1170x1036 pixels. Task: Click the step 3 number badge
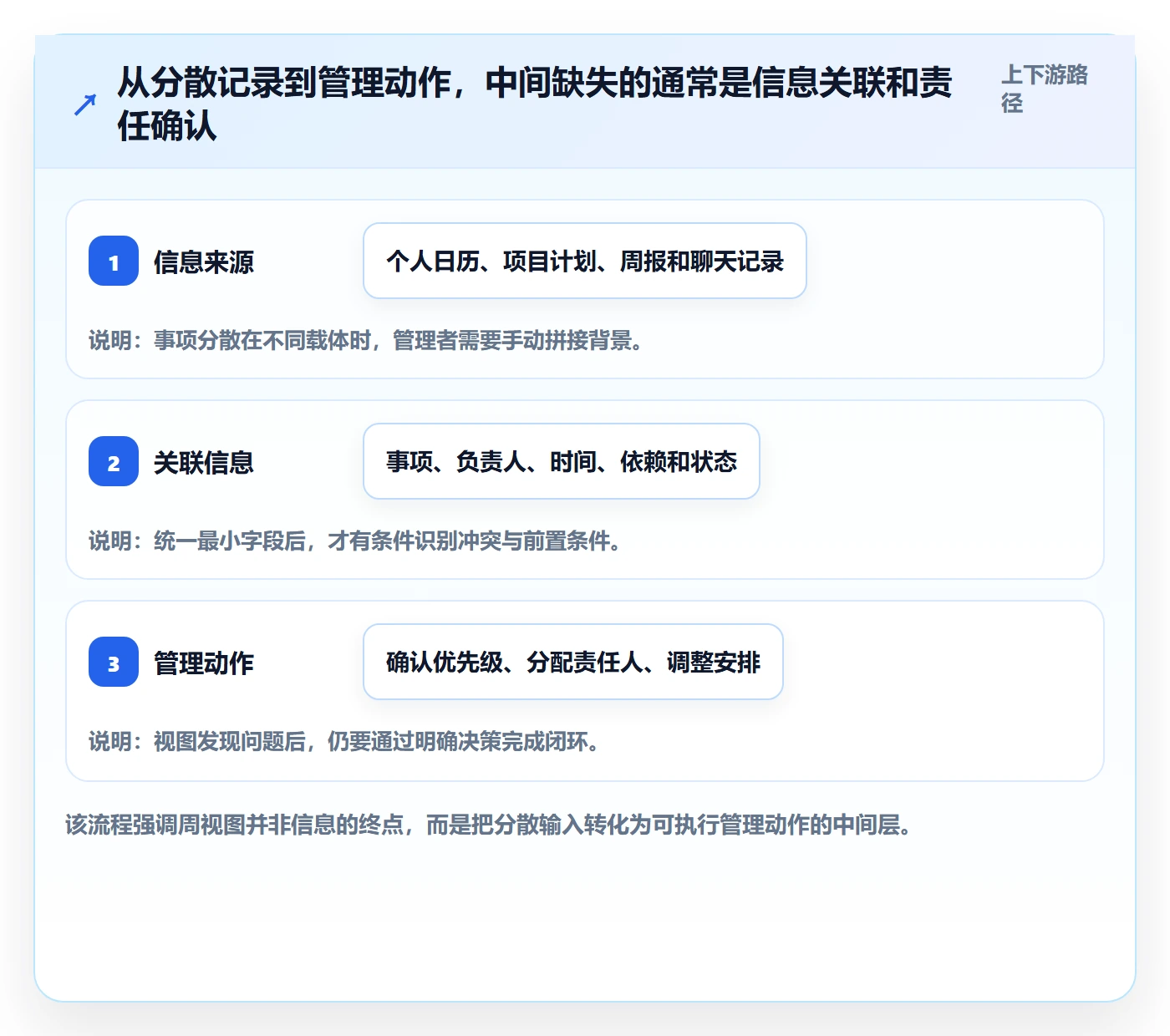pos(114,662)
